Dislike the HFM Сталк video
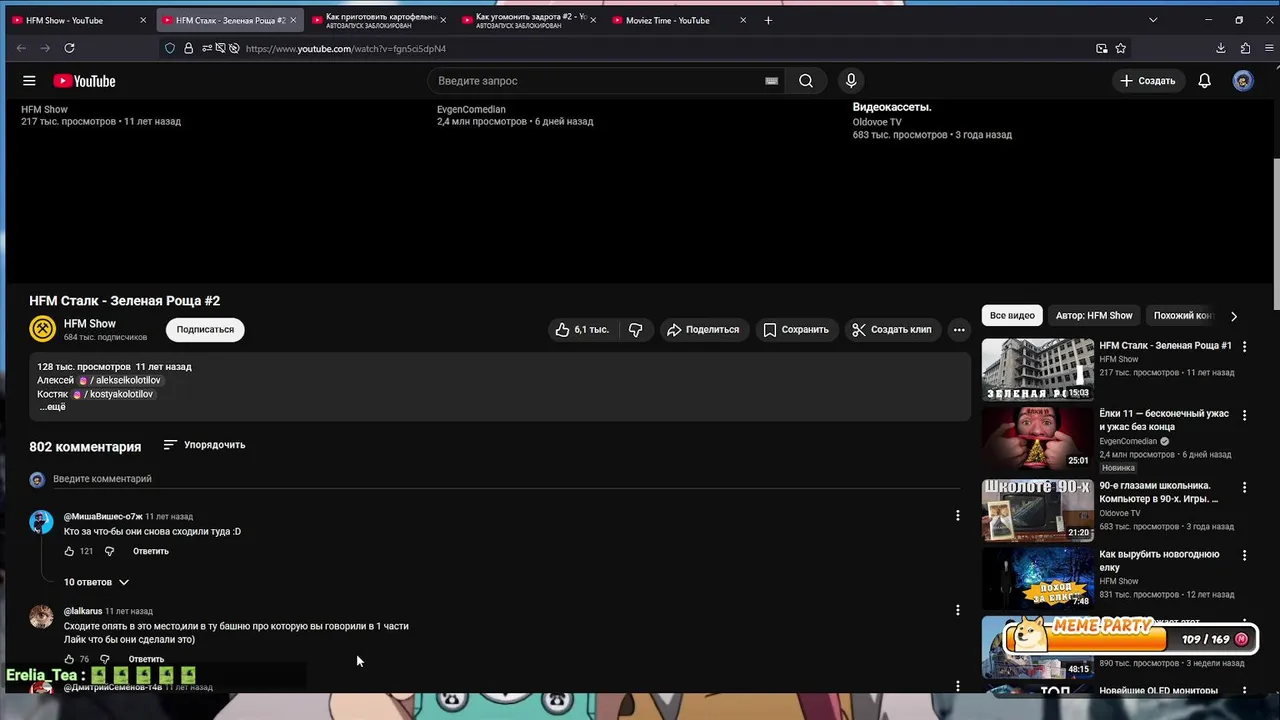 point(635,329)
